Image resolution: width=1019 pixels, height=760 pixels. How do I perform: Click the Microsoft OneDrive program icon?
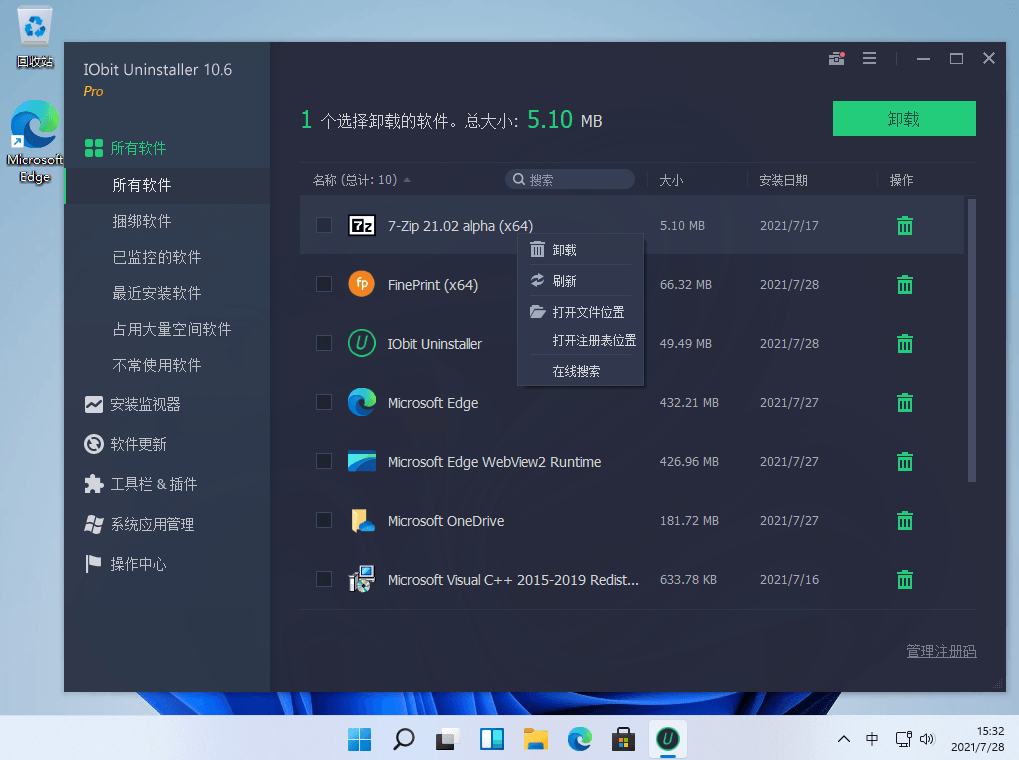pos(362,521)
